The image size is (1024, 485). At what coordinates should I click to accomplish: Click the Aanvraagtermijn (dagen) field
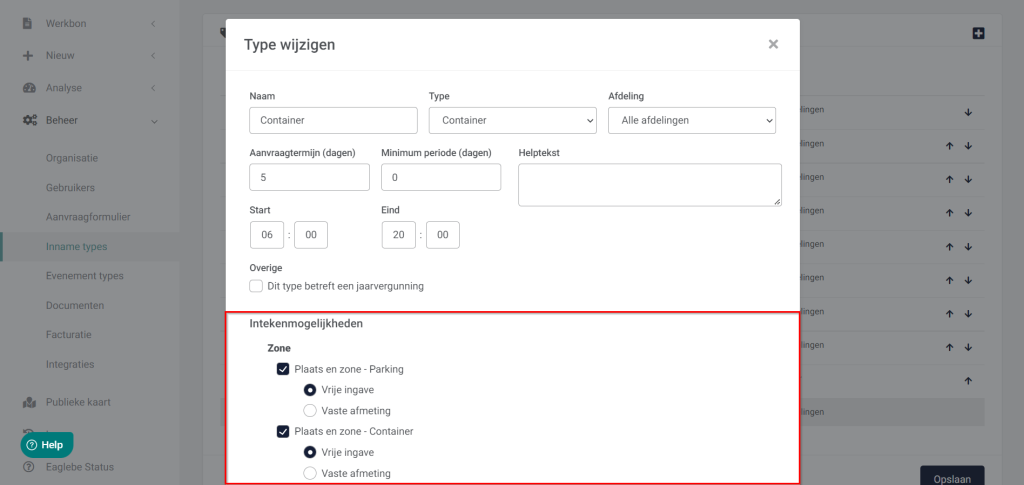click(x=310, y=177)
